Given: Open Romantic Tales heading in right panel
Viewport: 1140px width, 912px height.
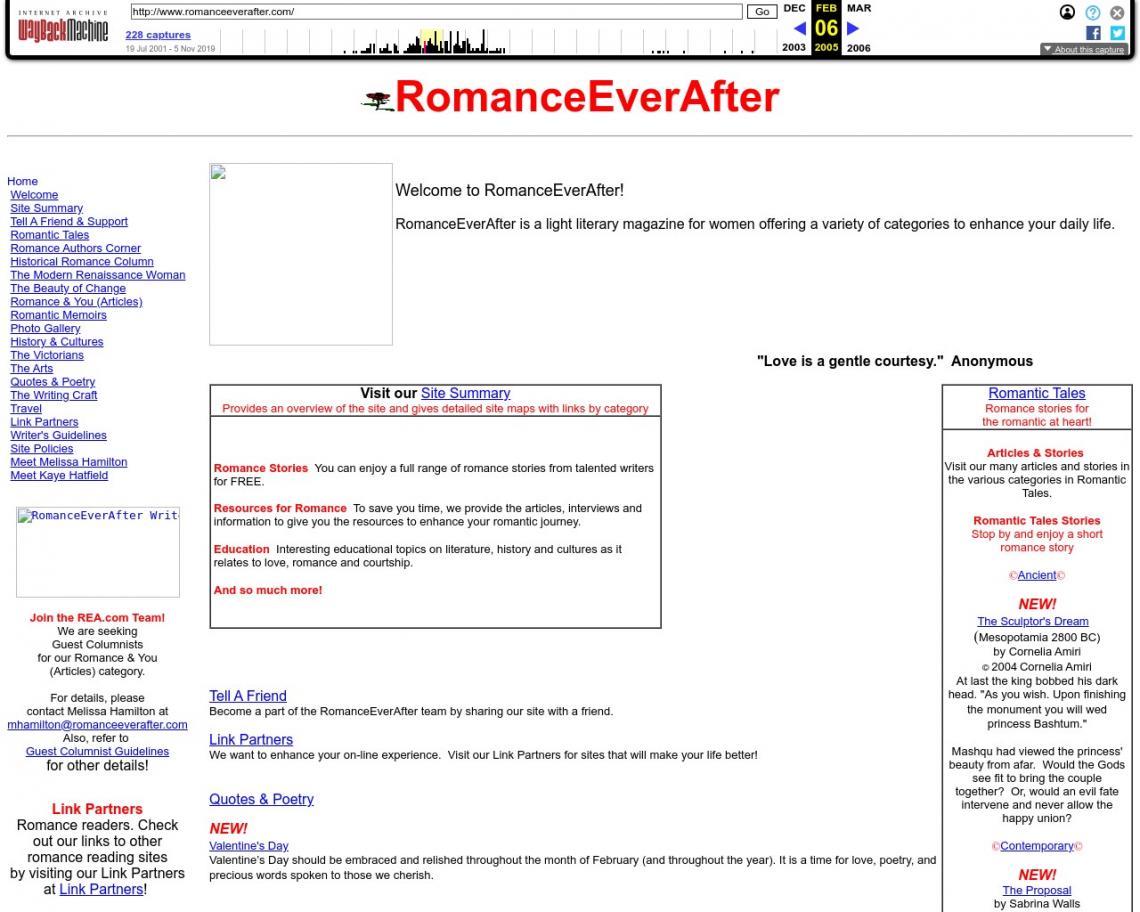Looking at the screenshot, I should click(x=1037, y=393).
